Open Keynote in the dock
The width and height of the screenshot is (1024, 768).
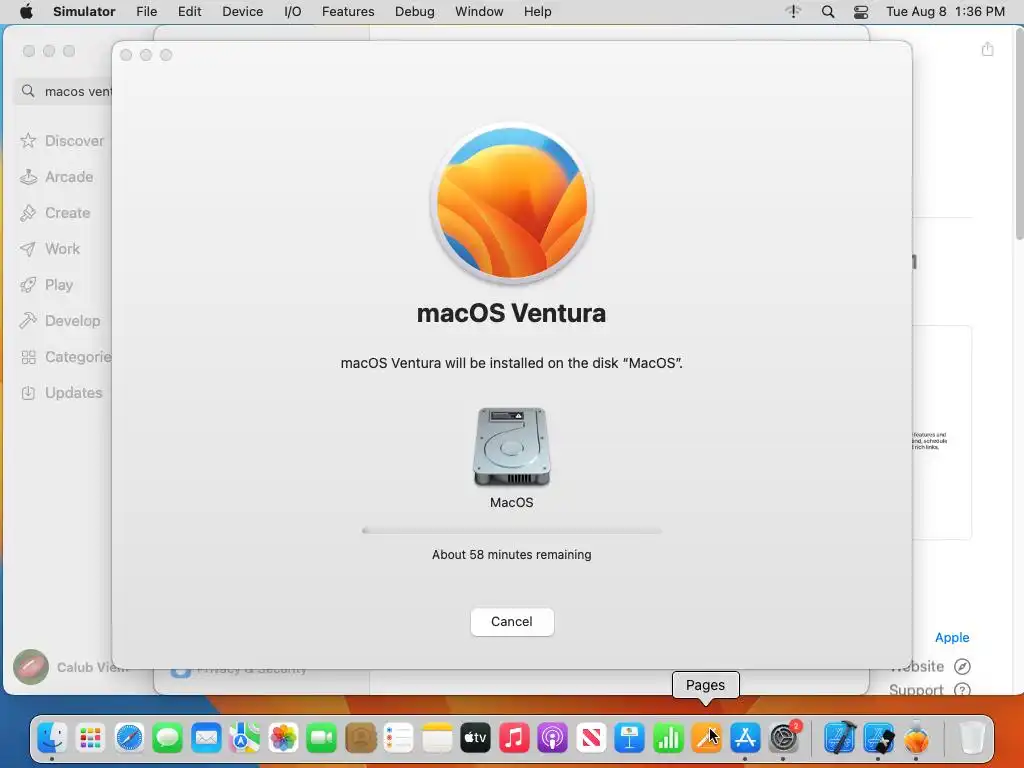[x=630, y=739]
